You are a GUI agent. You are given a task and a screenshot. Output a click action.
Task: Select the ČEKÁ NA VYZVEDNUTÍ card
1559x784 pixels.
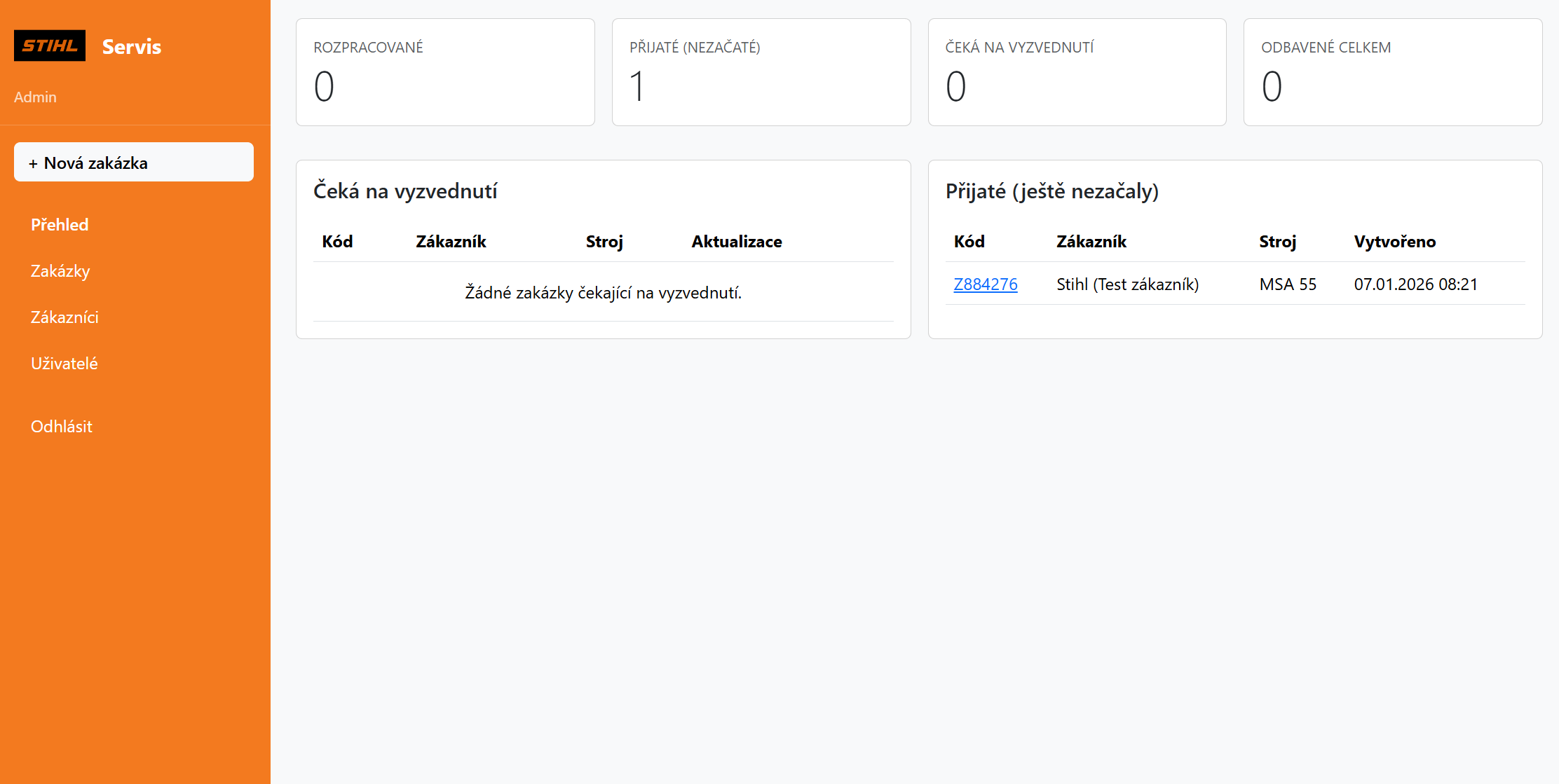click(x=1076, y=71)
